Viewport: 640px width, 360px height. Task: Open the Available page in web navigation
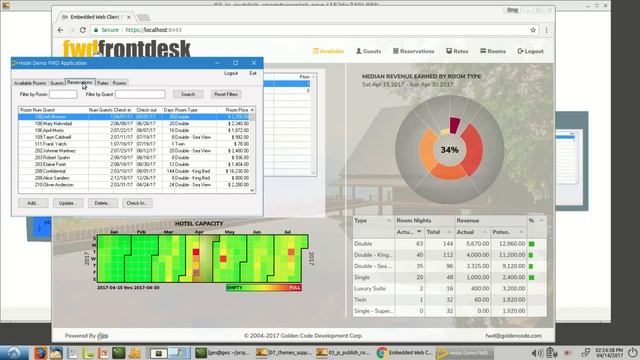329,51
